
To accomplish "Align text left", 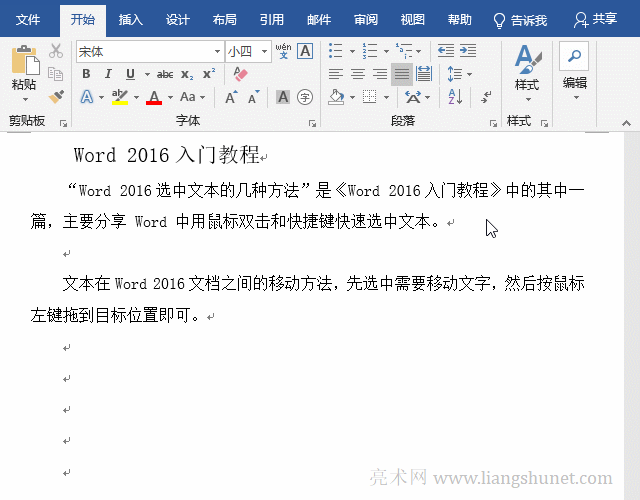I will point(336,74).
